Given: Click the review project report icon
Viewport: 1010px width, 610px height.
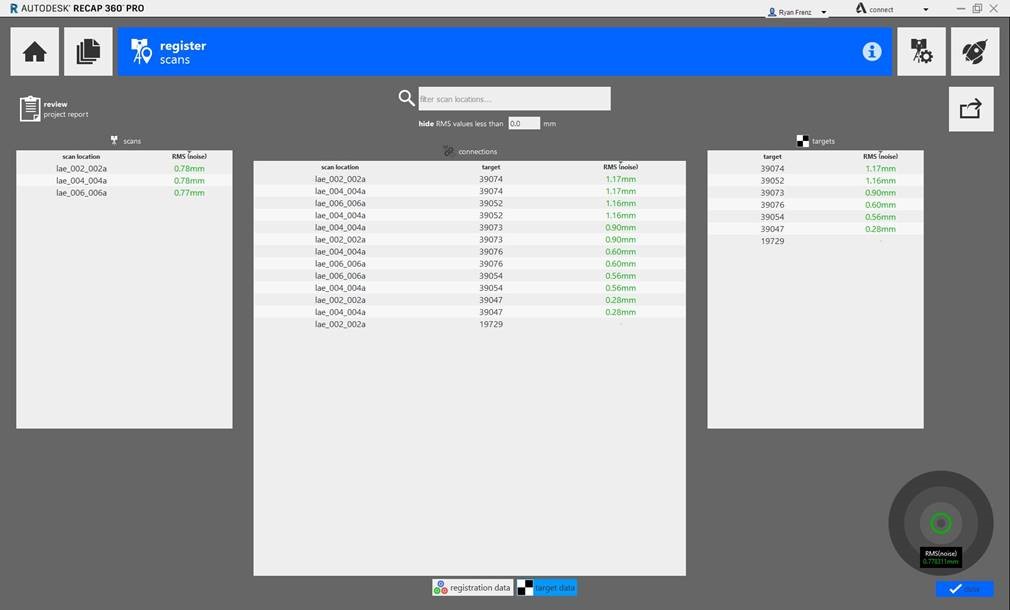Looking at the screenshot, I should coord(30,107).
